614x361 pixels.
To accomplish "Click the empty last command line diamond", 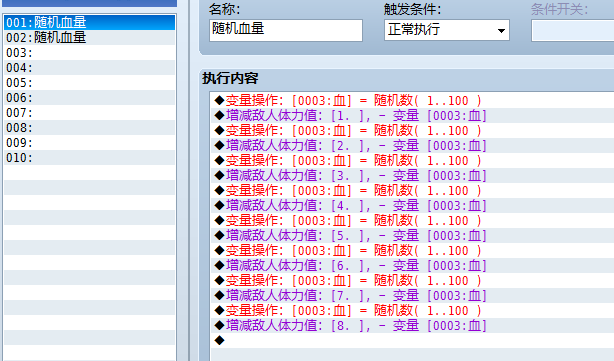I will point(219,340).
